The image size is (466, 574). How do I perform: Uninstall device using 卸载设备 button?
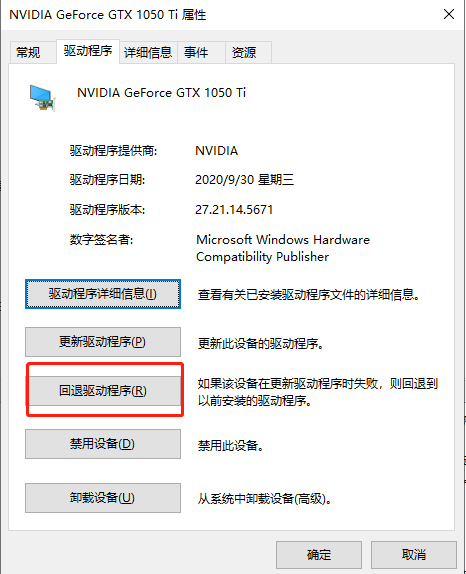(x=103, y=498)
